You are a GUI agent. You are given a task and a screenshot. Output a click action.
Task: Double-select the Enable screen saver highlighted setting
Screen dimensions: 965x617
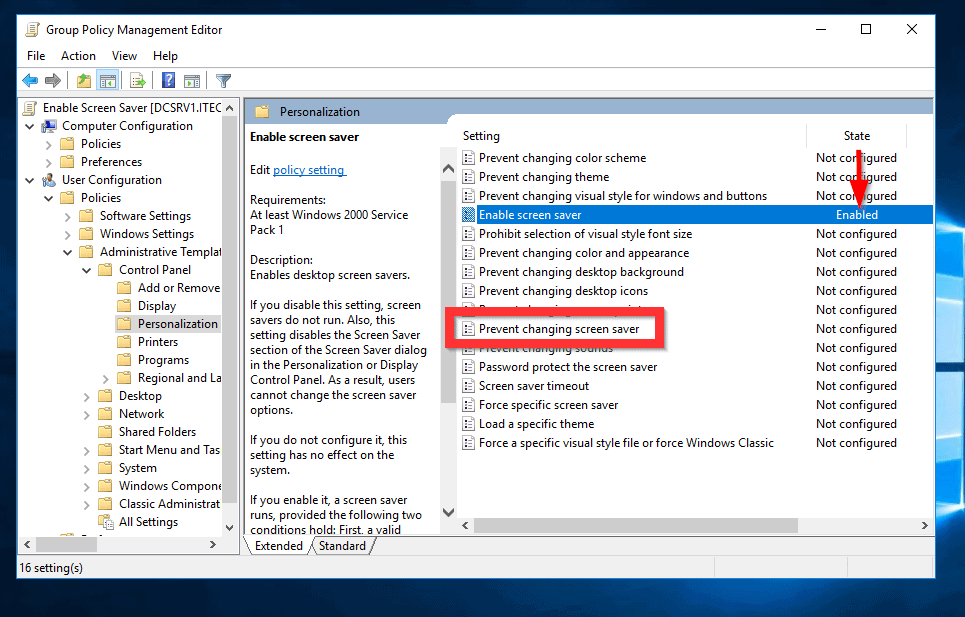(x=530, y=214)
